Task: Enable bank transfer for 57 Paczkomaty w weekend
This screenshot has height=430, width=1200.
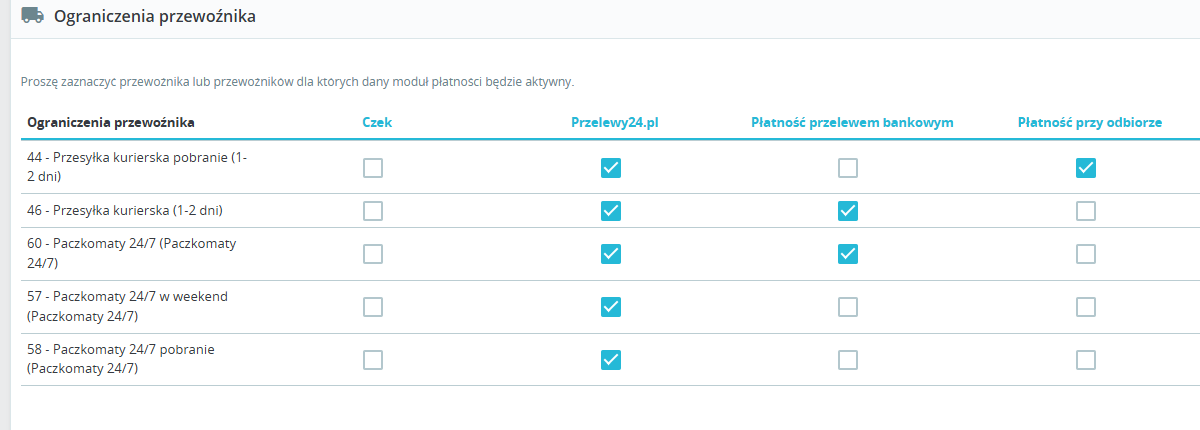Action: pyautogui.click(x=848, y=307)
